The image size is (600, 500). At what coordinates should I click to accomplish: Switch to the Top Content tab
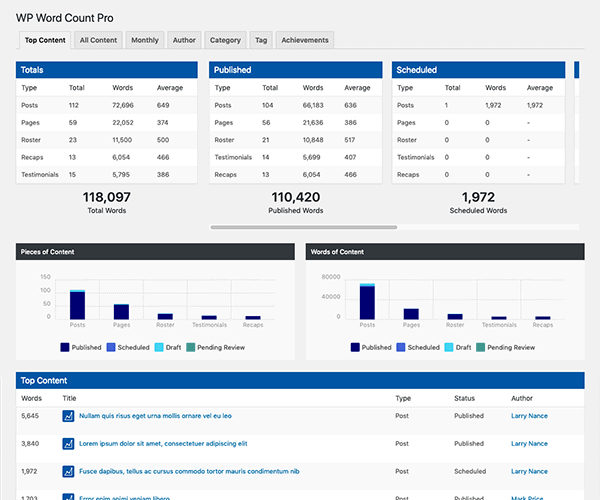45,40
